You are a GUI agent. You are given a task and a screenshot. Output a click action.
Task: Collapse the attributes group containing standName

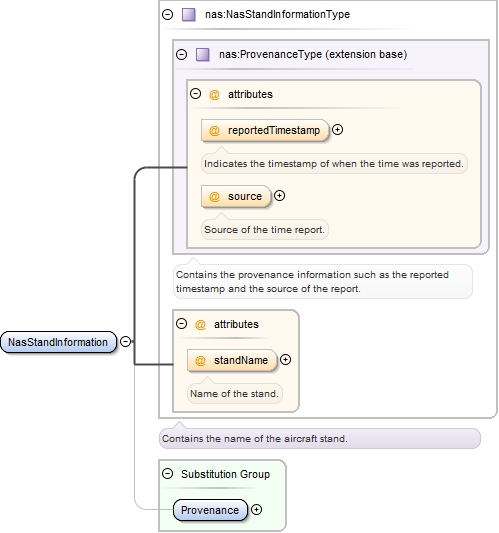click(182, 324)
